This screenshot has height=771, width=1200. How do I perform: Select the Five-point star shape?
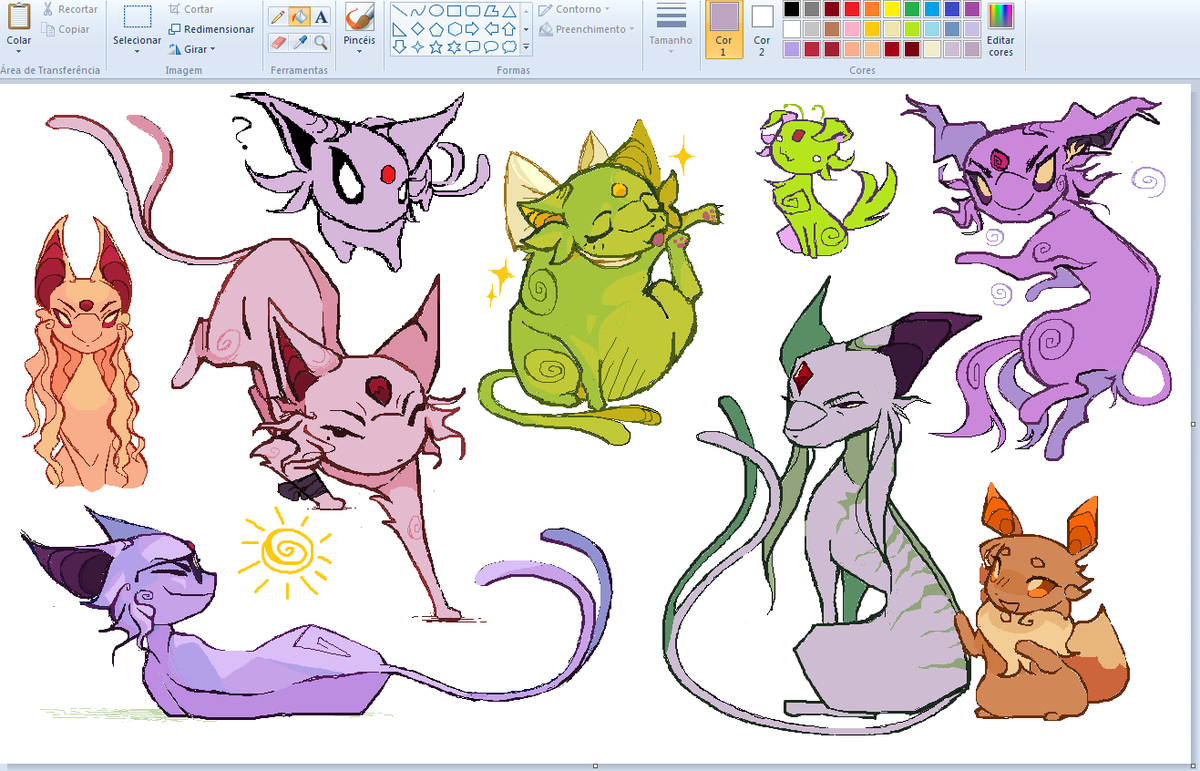coord(437,47)
